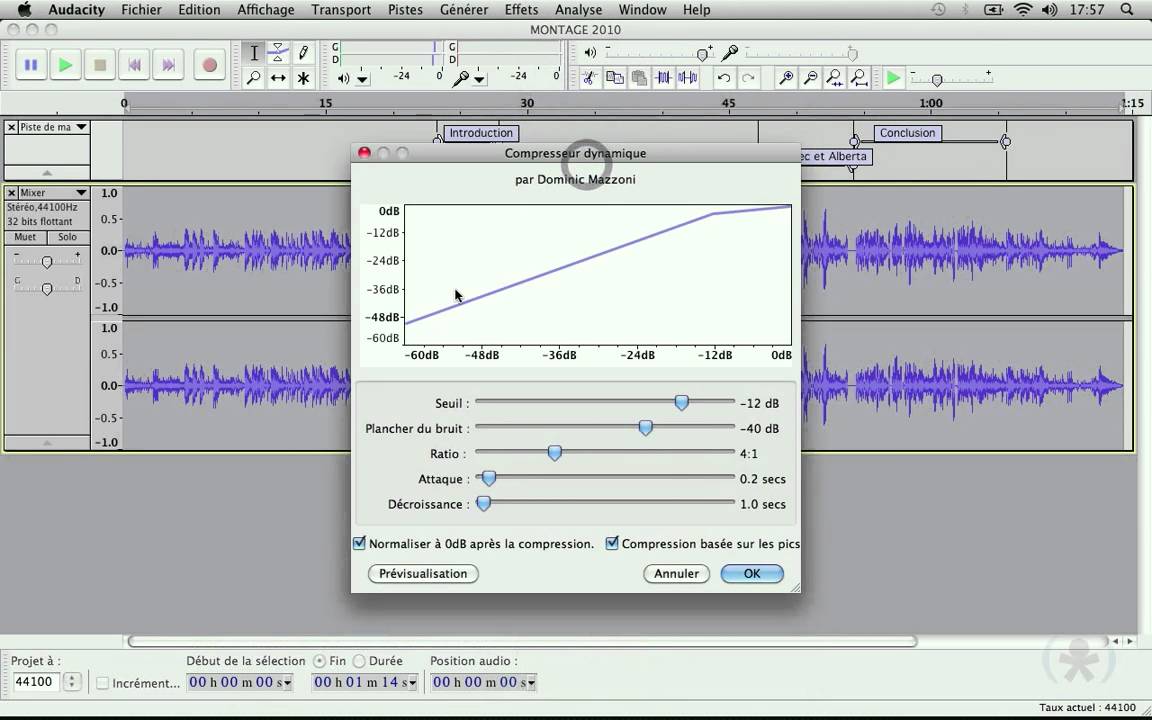1152x720 pixels.
Task: Open the output meter speaker dropdown
Action: [x=361, y=79]
